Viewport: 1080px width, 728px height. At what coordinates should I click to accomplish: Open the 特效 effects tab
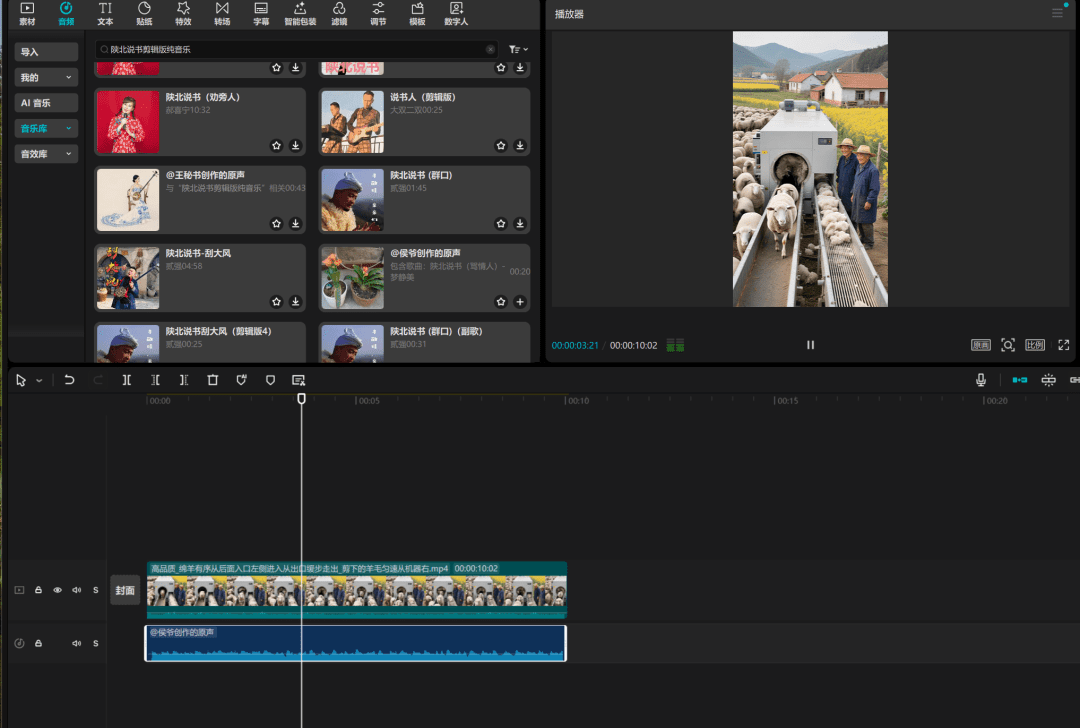point(183,13)
